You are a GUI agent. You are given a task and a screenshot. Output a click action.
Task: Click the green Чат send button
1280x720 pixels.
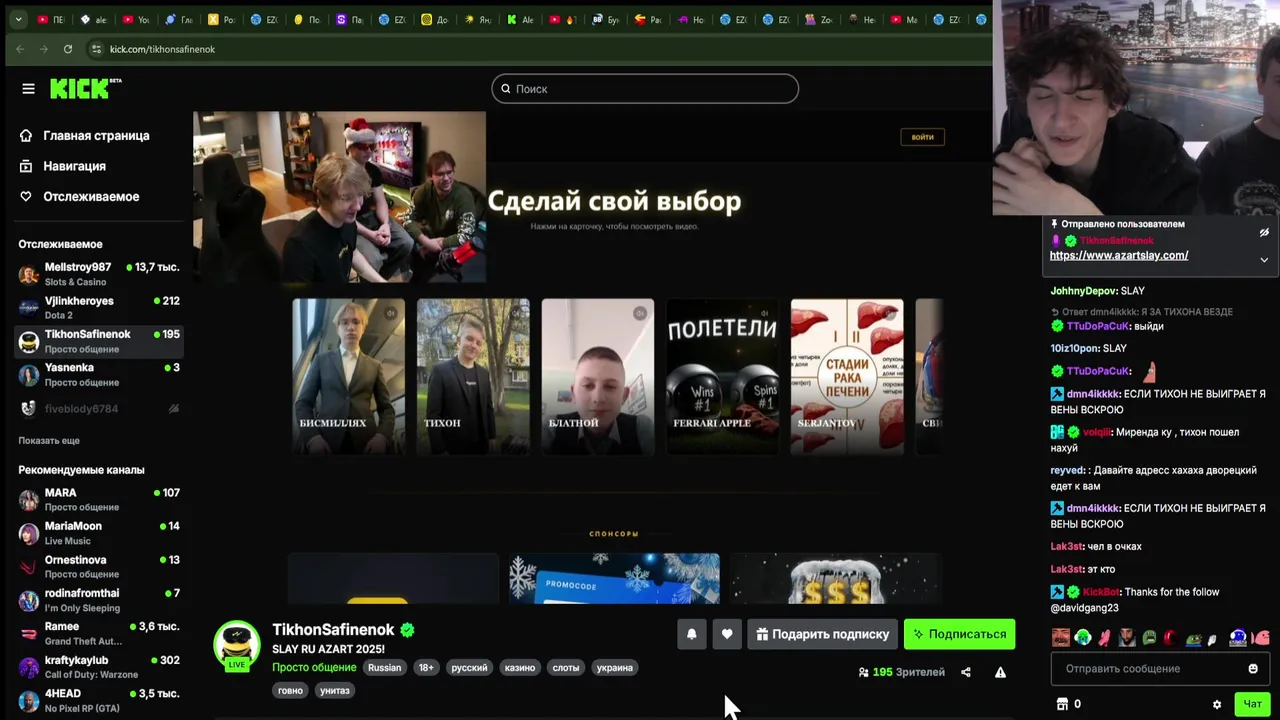pyautogui.click(x=1252, y=704)
